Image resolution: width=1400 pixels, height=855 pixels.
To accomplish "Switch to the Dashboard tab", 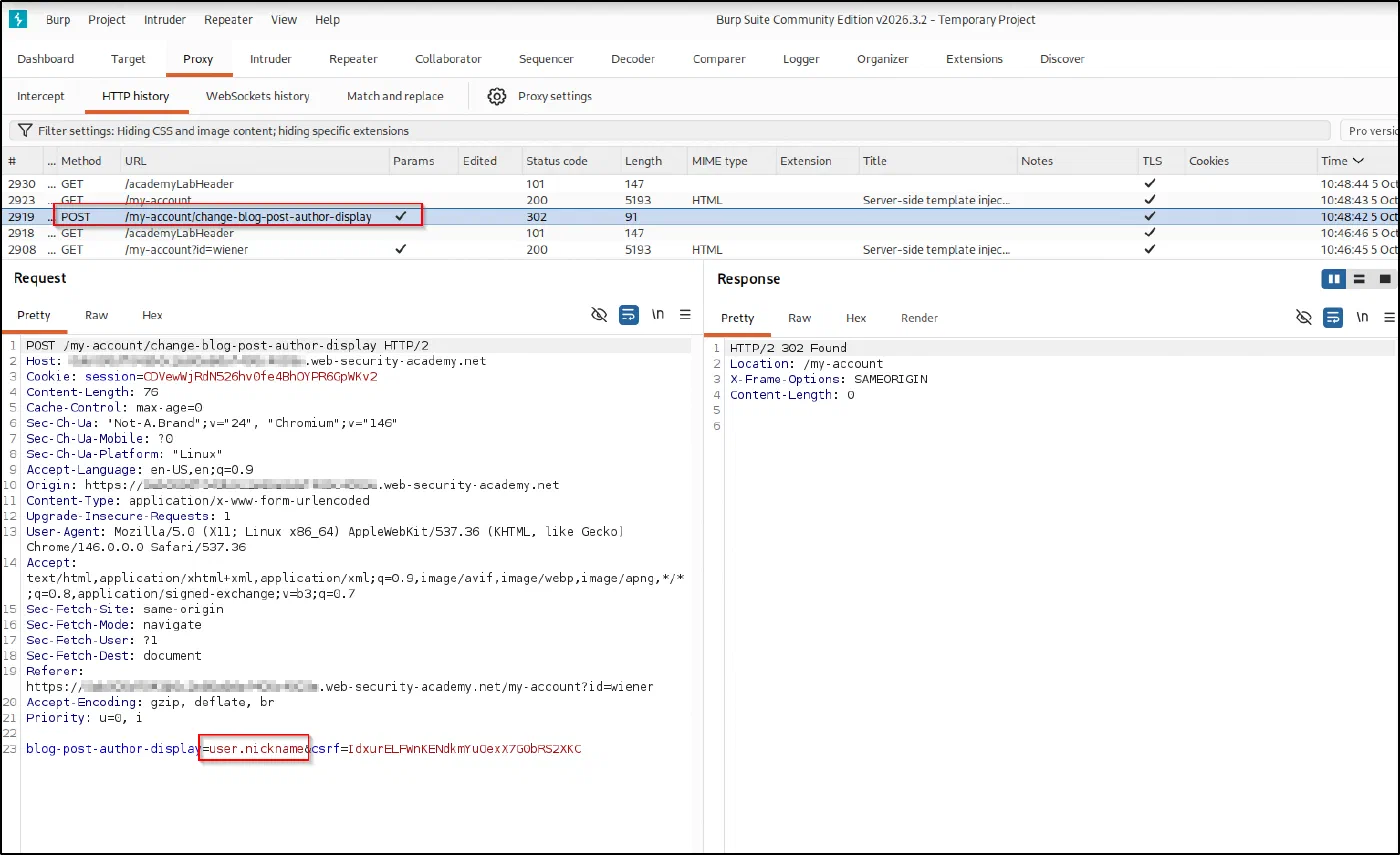I will 46,59.
